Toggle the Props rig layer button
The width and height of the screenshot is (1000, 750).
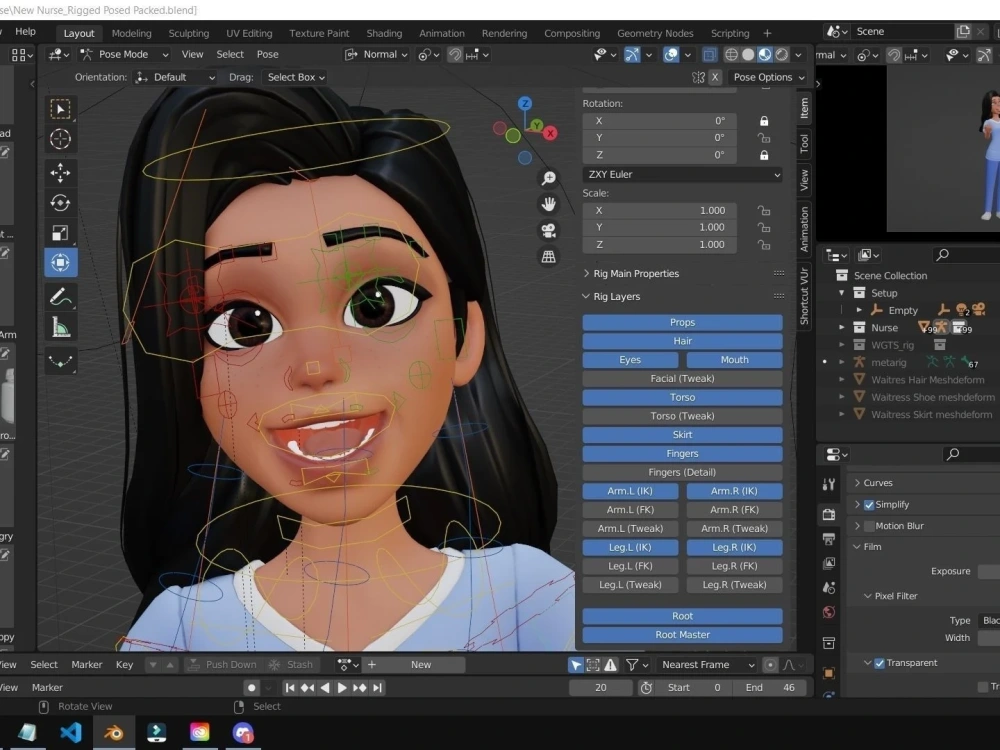coord(682,323)
